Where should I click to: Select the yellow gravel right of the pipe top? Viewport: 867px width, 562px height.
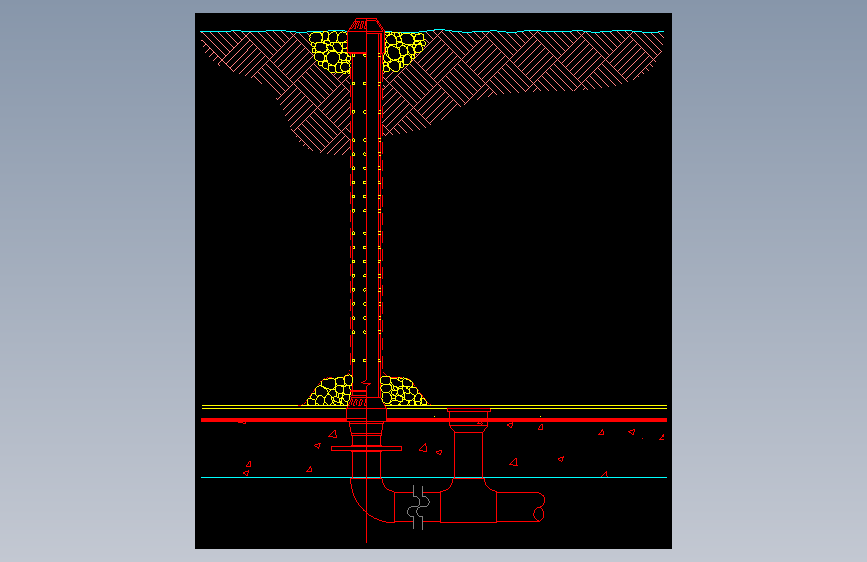(x=403, y=51)
